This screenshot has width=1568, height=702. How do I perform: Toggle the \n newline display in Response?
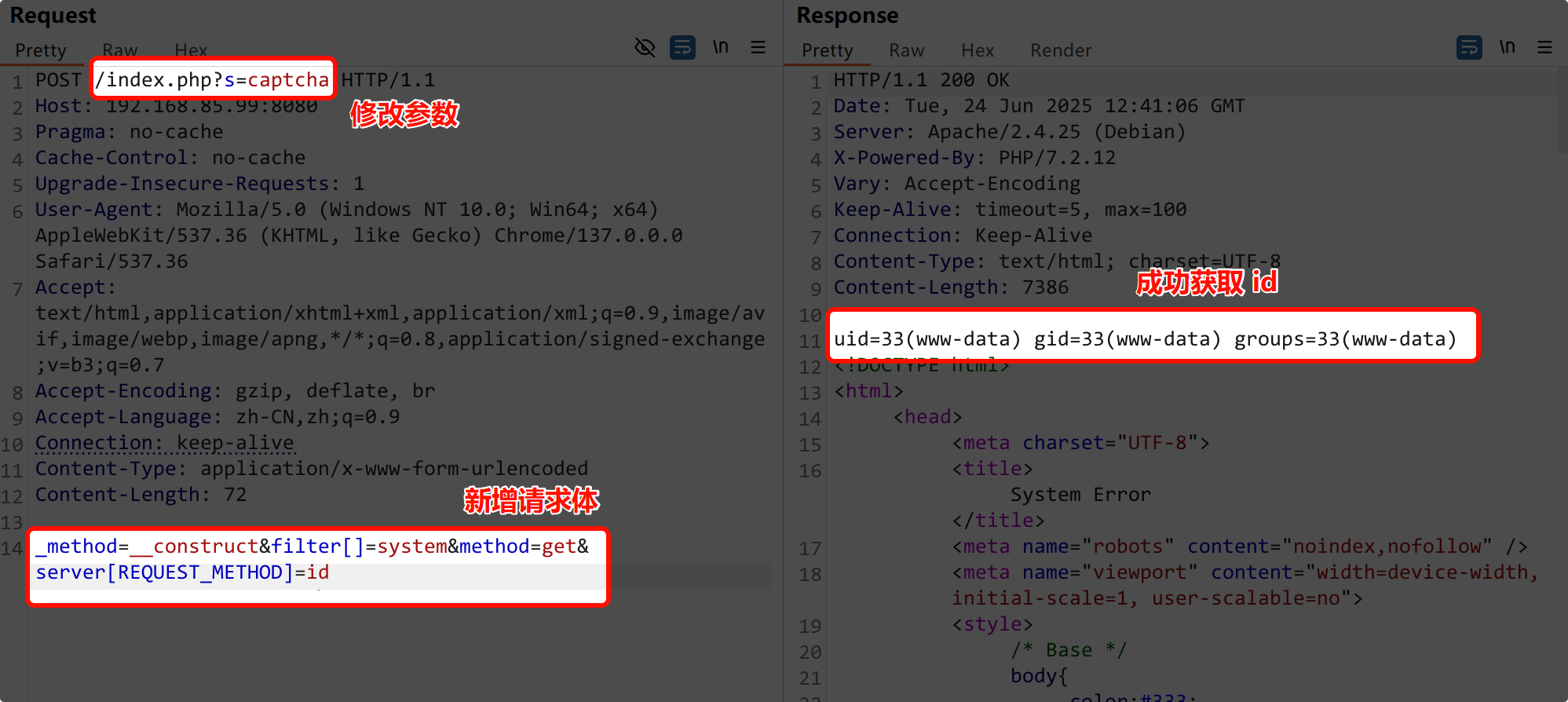[x=1507, y=48]
